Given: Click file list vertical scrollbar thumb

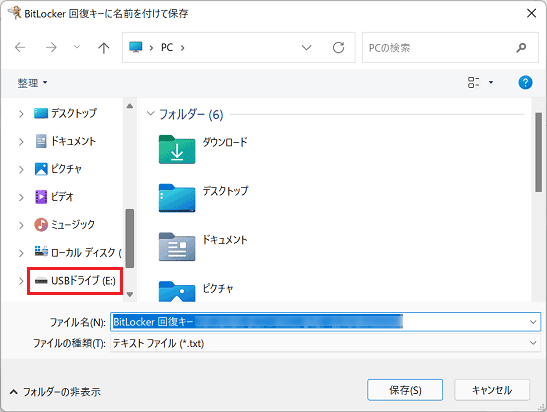Looking at the screenshot, I should pyautogui.click(x=539, y=152).
